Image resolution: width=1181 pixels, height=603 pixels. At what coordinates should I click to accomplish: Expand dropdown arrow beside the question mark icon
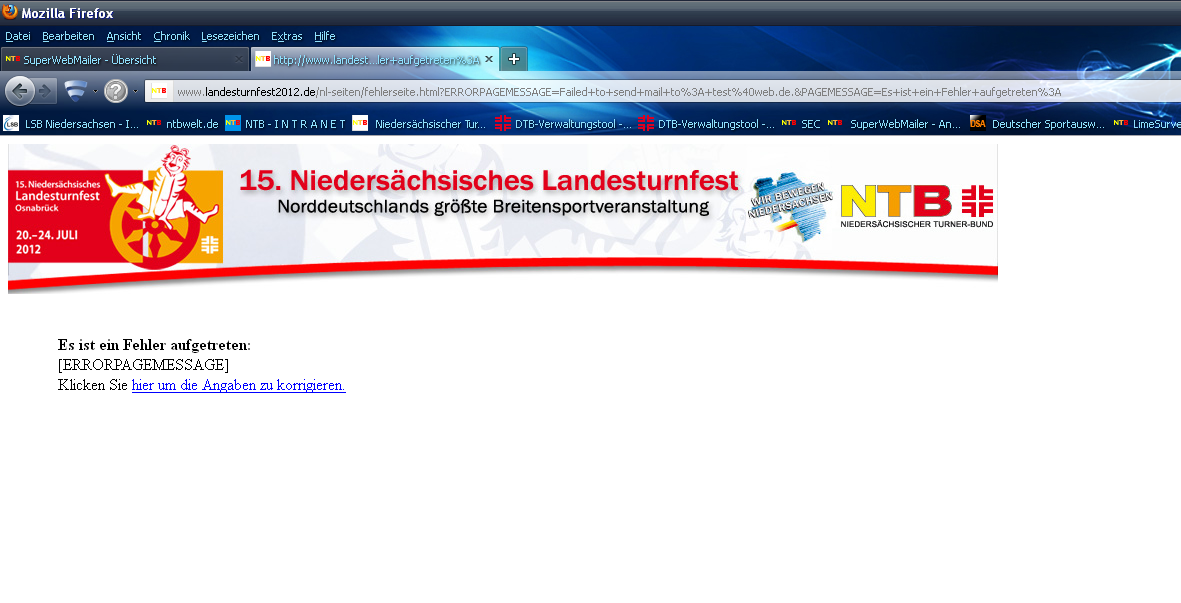[x=135, y=92]
